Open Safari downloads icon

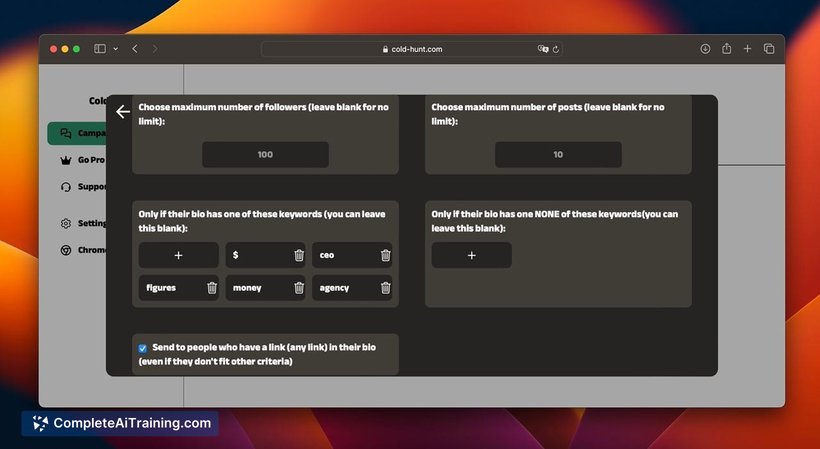tap(705, 49)
